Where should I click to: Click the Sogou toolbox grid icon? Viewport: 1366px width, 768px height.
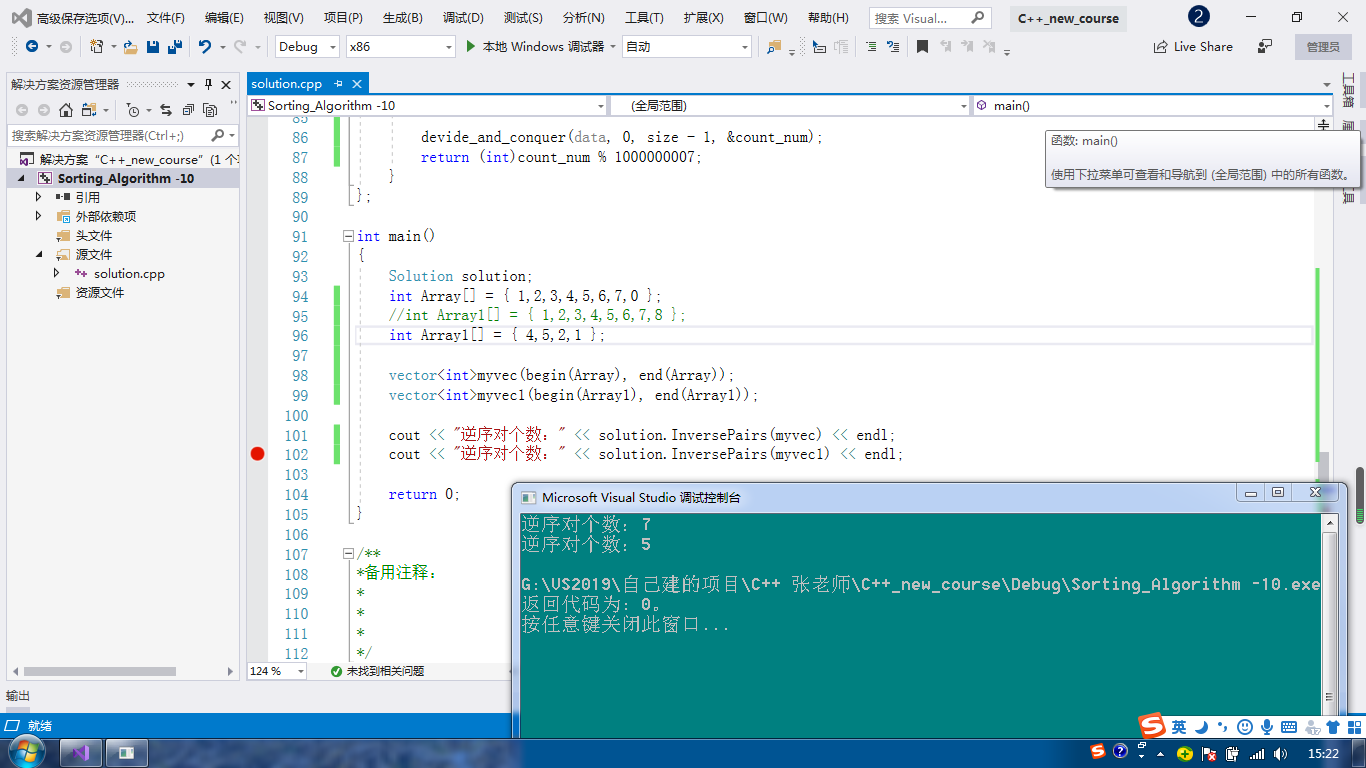[1354, 727]
